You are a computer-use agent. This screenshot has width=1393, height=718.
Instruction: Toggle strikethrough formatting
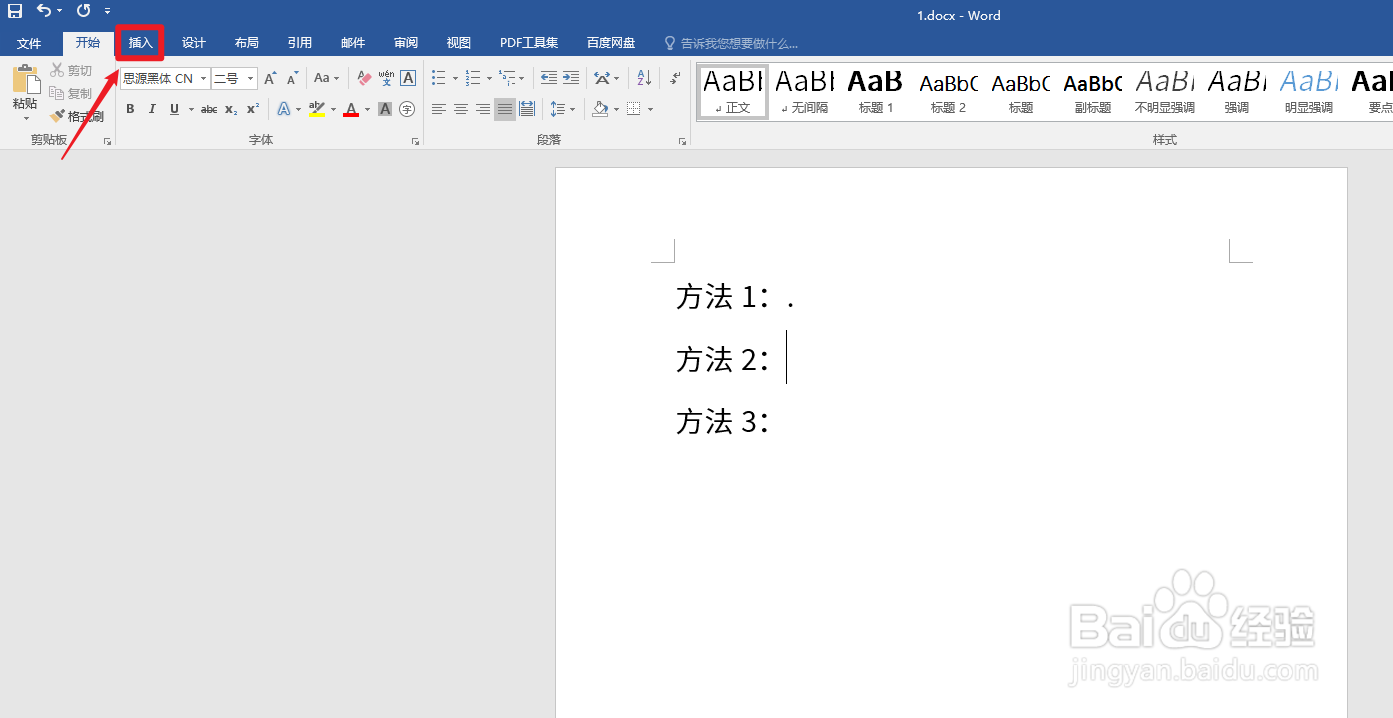209,109
